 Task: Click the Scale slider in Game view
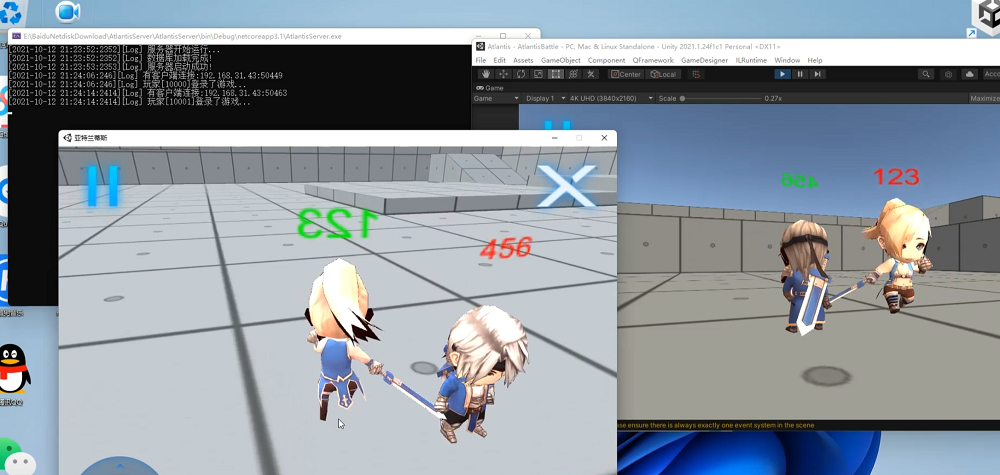721,99
